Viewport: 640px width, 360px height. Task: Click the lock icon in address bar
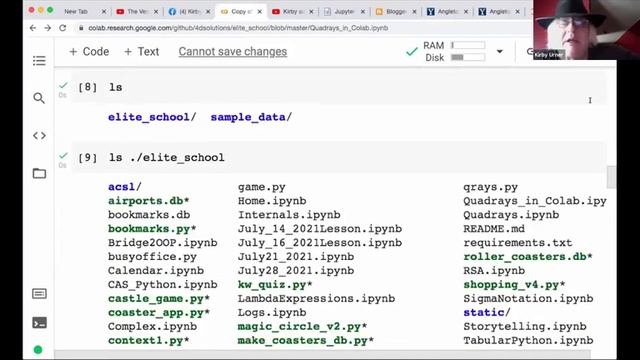[x=81, y=28]
